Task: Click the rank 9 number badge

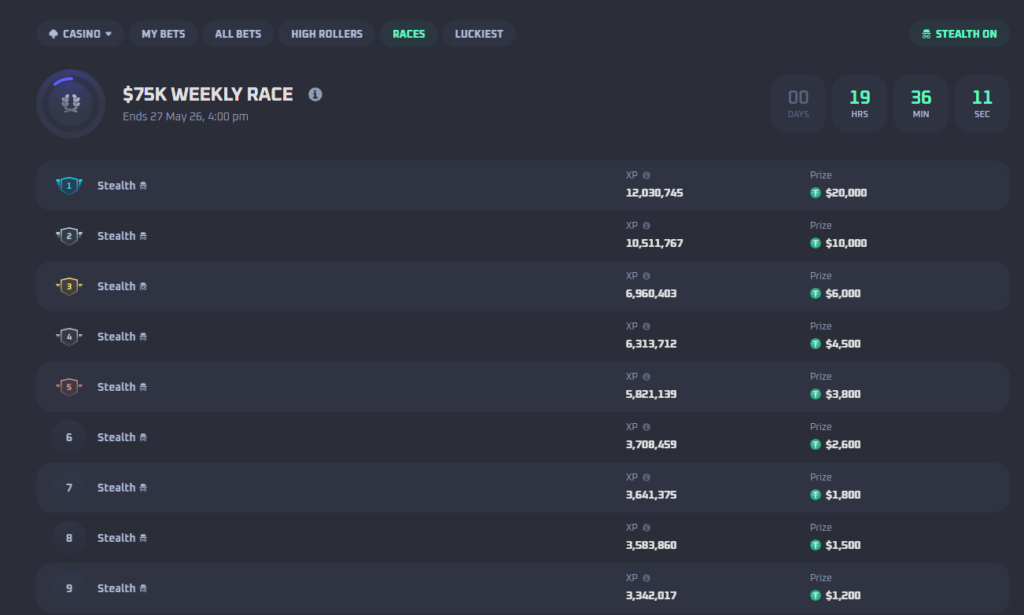Action: [x=69, y=588]
